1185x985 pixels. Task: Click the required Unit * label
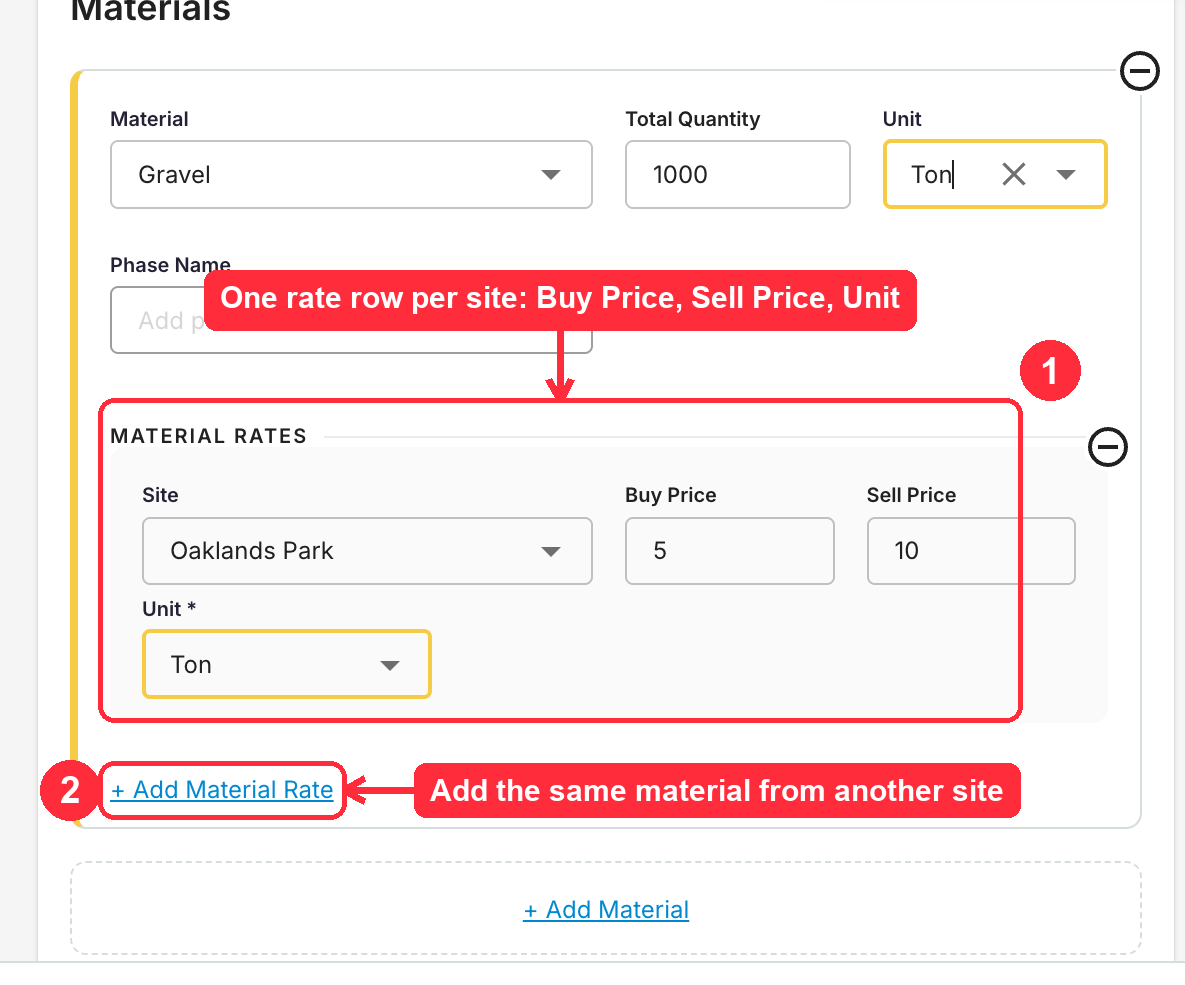(x=169, y=609)
